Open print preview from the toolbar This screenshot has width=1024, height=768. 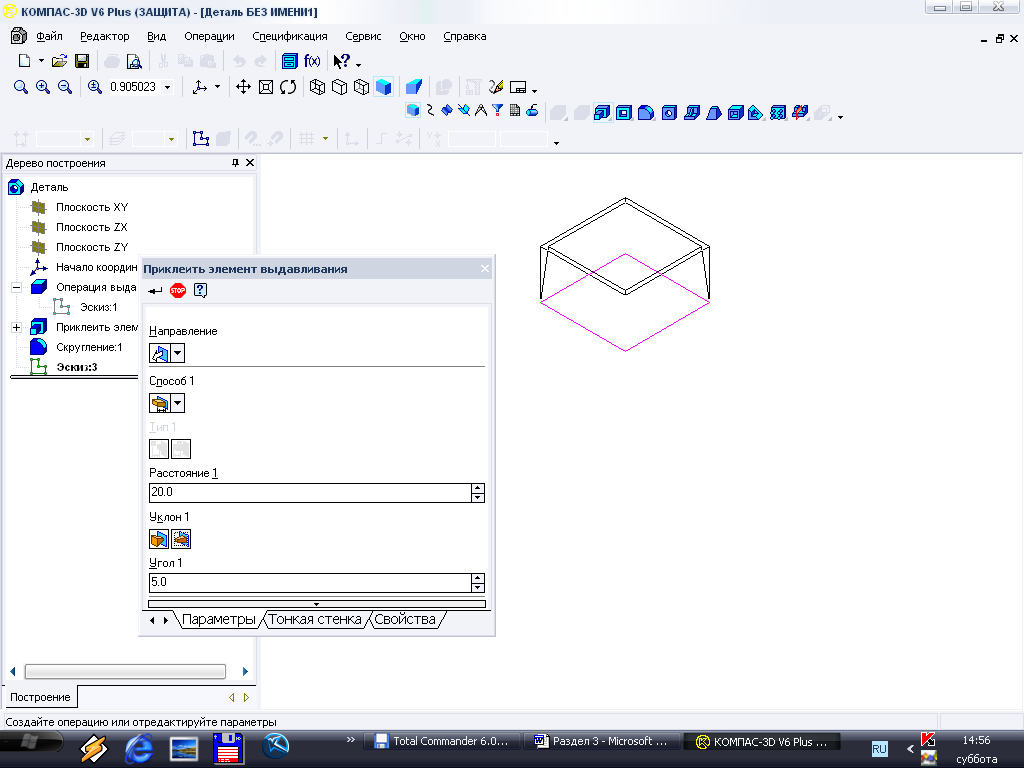134,61
